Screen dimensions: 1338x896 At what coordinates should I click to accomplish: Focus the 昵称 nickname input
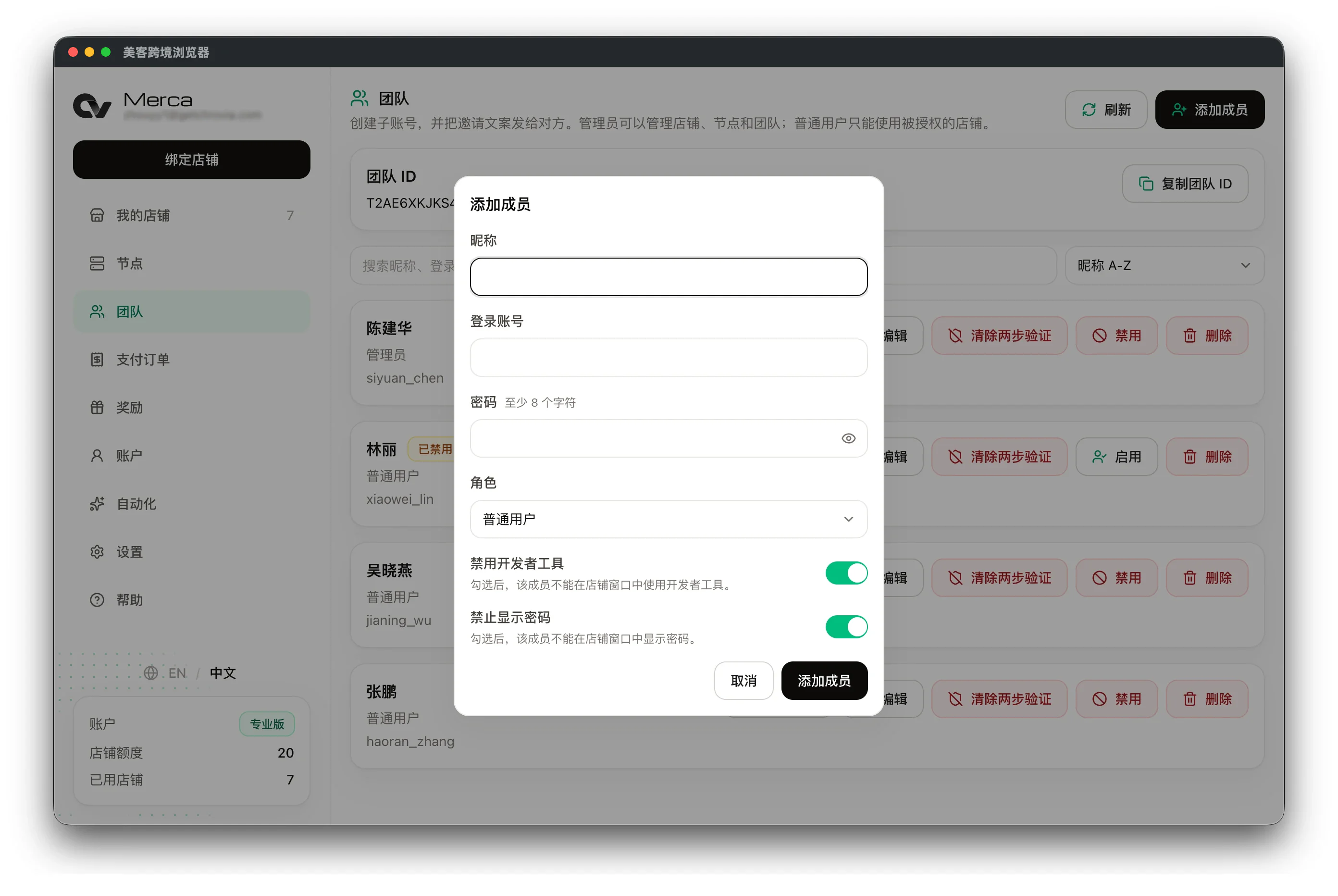coord(669,276)
